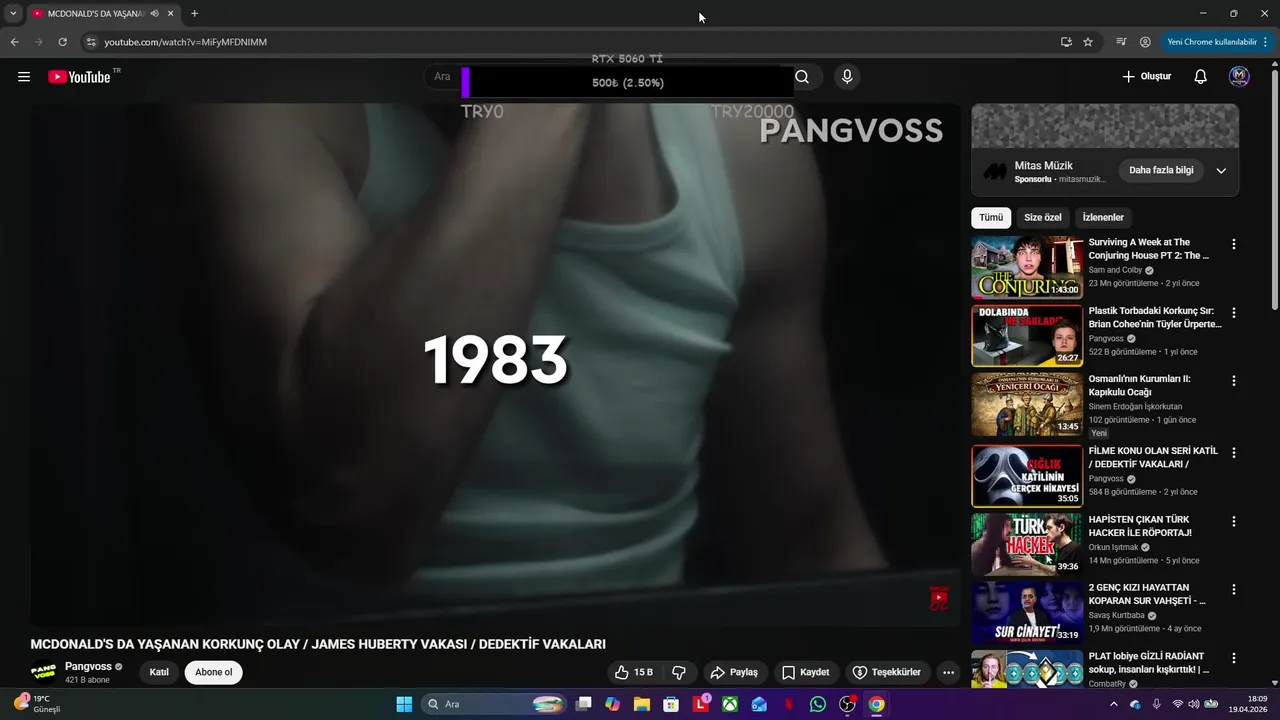This screenshot has width=1280, height=720.
Task: Save video using Kaydet button
Action: [805, 672]
